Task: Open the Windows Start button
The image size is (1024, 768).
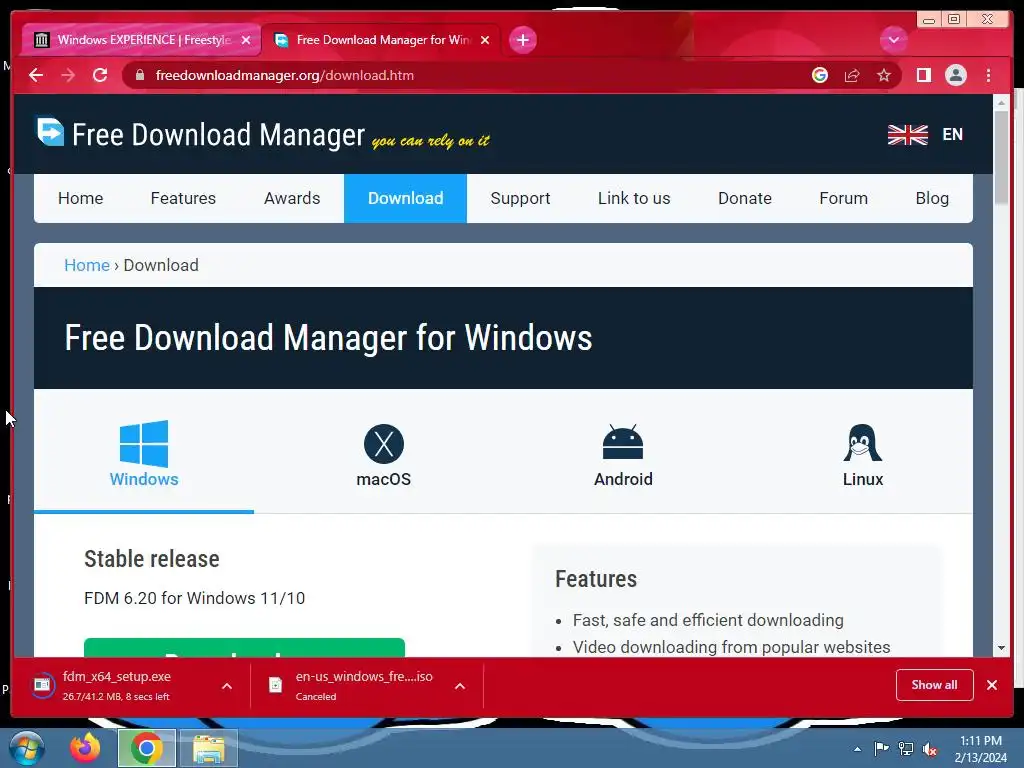Action: point(27,748)
